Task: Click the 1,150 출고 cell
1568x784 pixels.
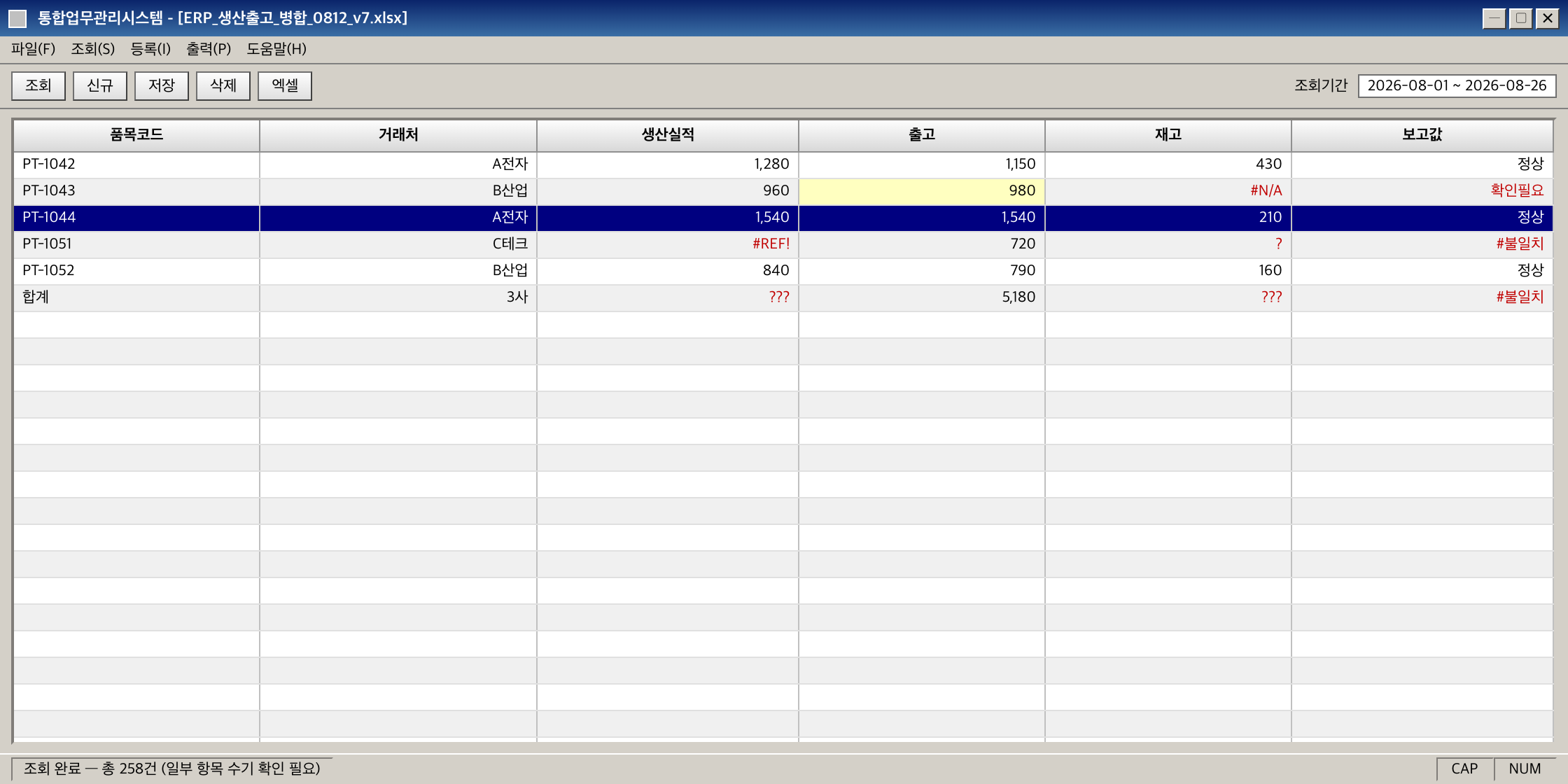Action: (x=922, y=164)
